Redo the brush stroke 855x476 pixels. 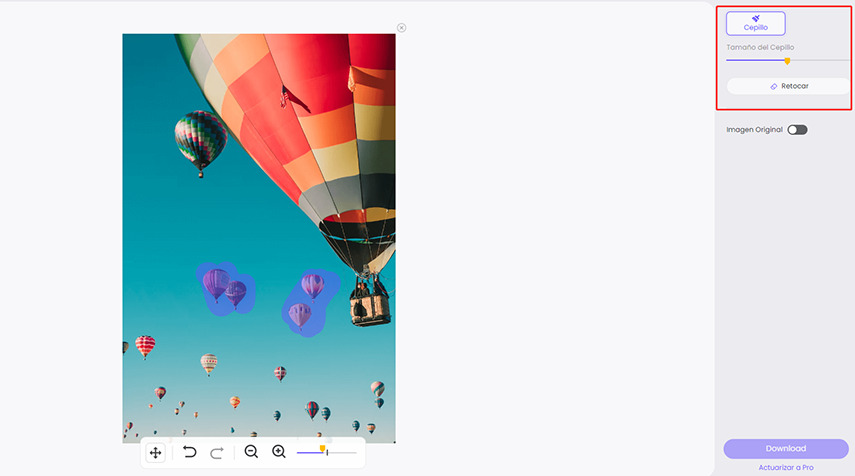tap(217, 453)
